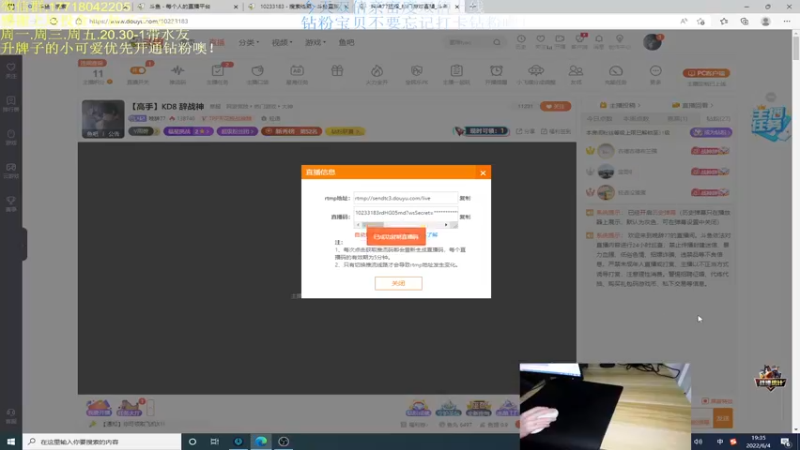Image resolution: width=800 pixels, height=450 pixels.
Task: Open the followed heart icon in header
Action: [x=540, y=41]
